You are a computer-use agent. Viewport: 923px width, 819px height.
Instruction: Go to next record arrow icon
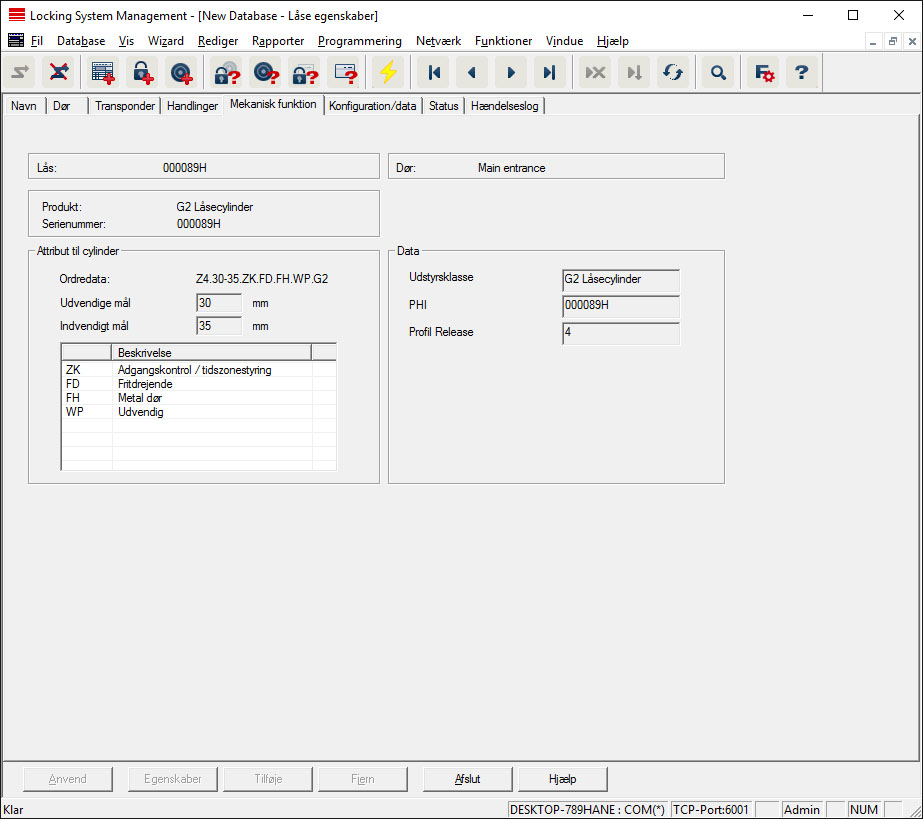tap(511, 72)
